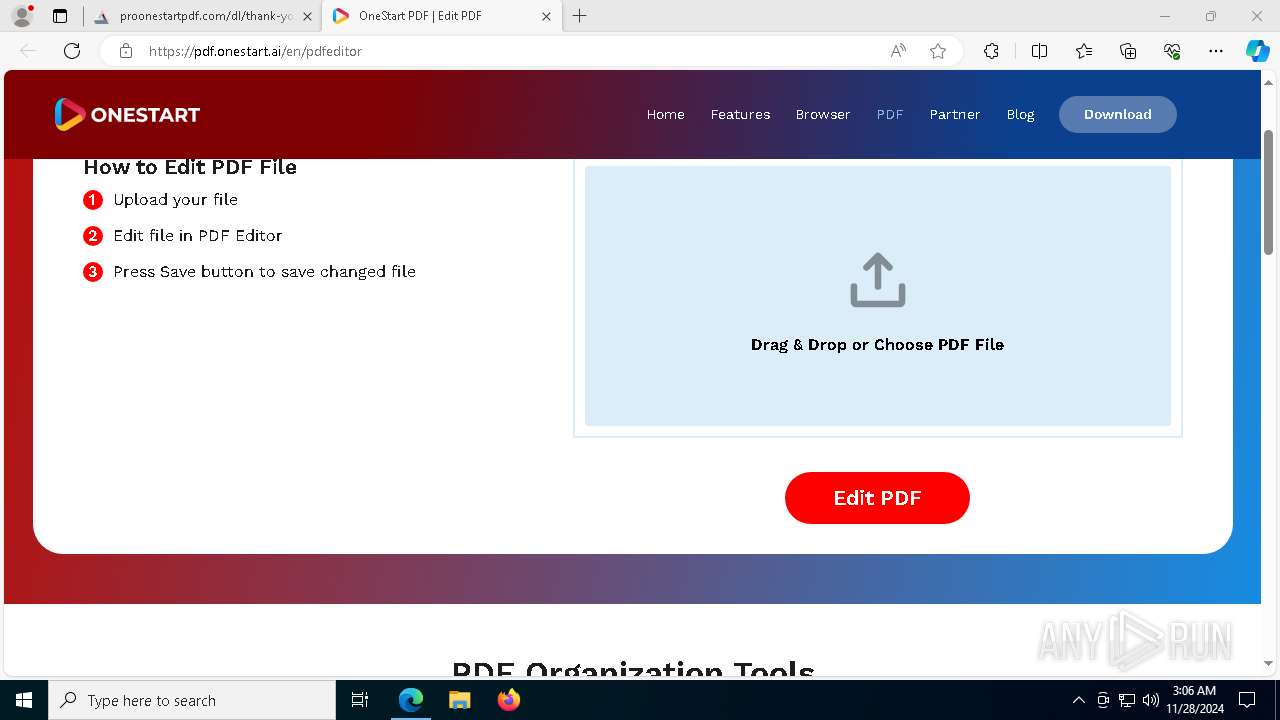This screenshot has height=720, width=1280.
Task: Open browser profile avatar icon
Action: (x=22, y=16)
